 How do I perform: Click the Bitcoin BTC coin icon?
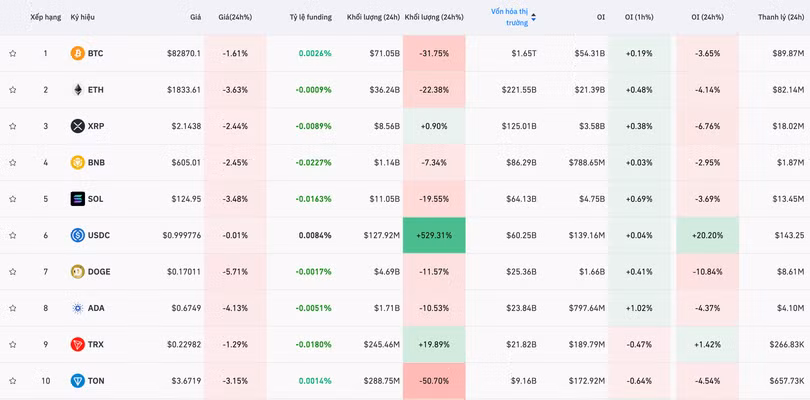tap(77, 53)
